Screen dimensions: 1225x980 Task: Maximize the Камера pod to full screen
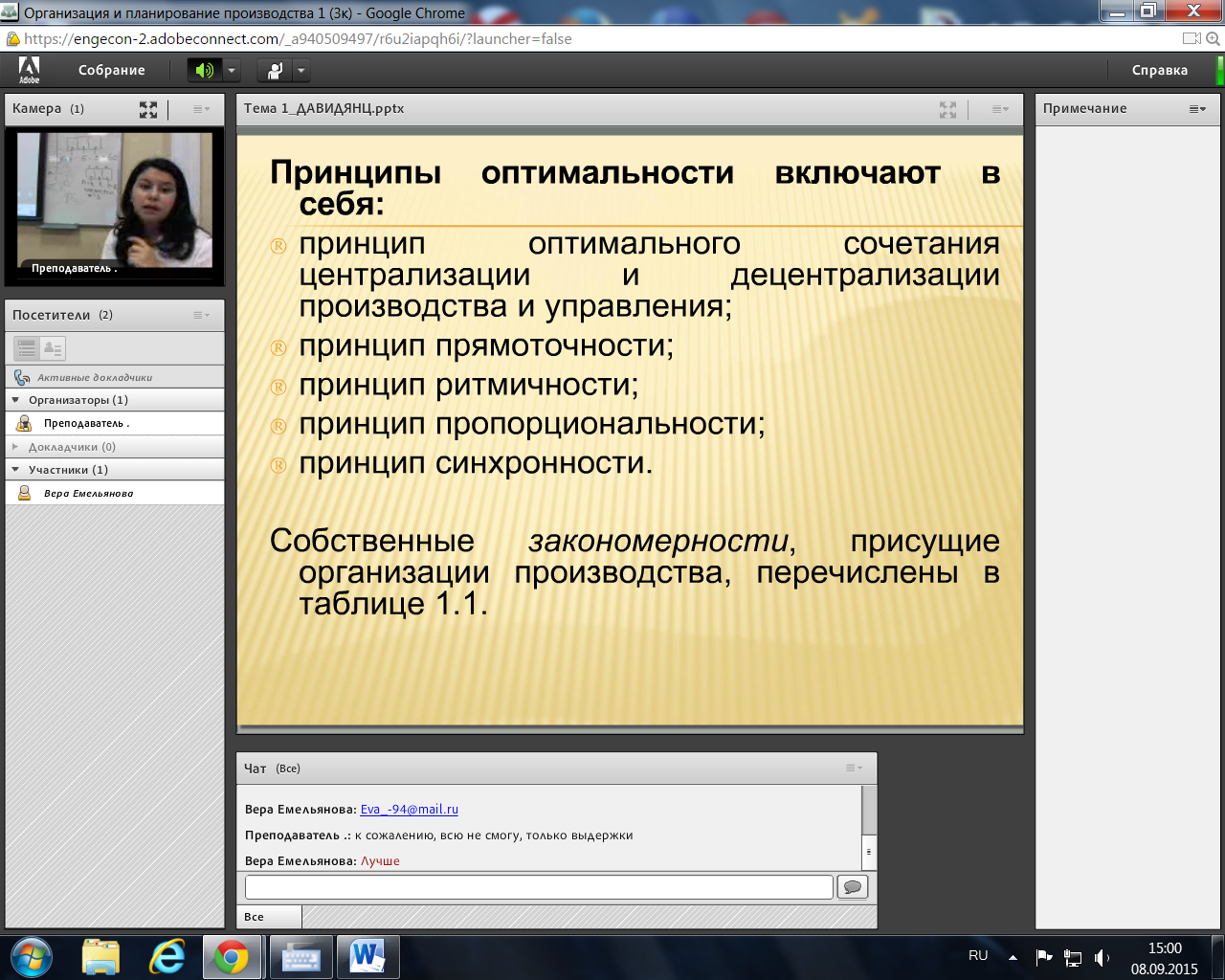tap(148, 109)
